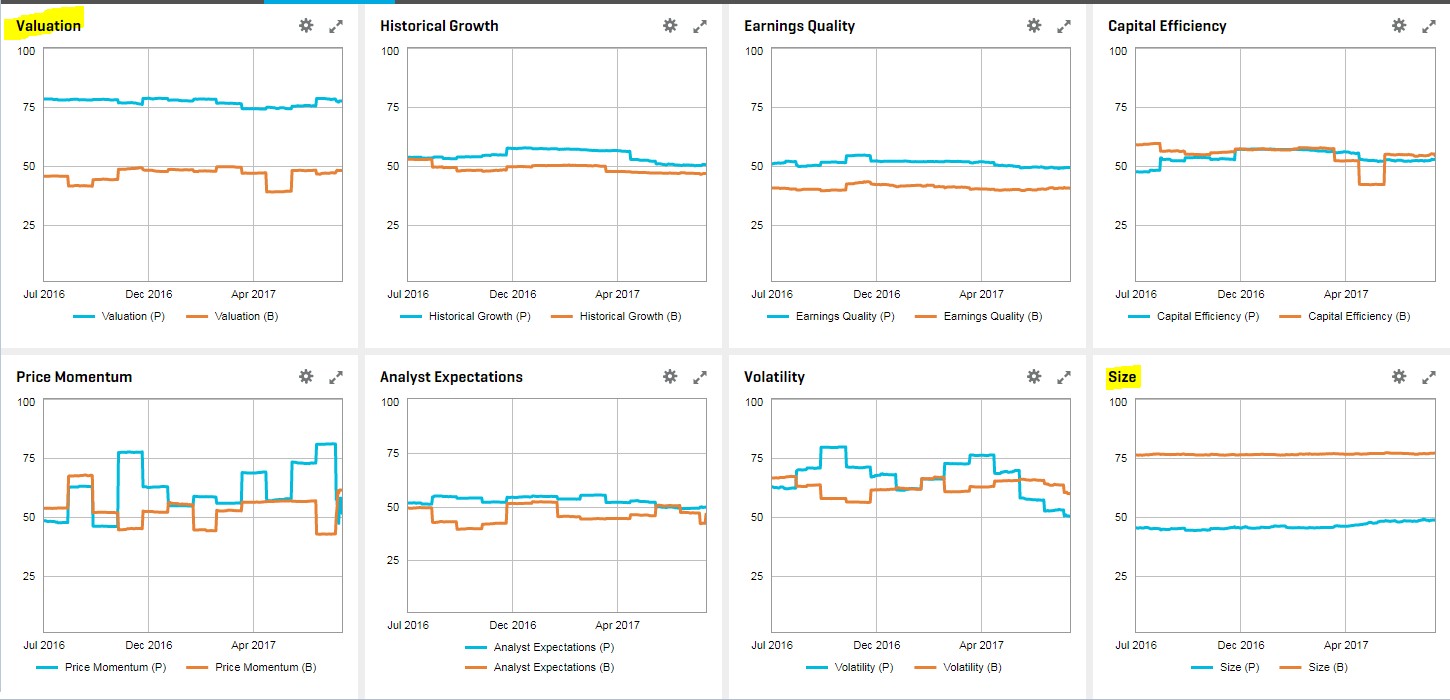
Task: Click the Capital Efficiency (P) legend label
Action: (1207, 317)
